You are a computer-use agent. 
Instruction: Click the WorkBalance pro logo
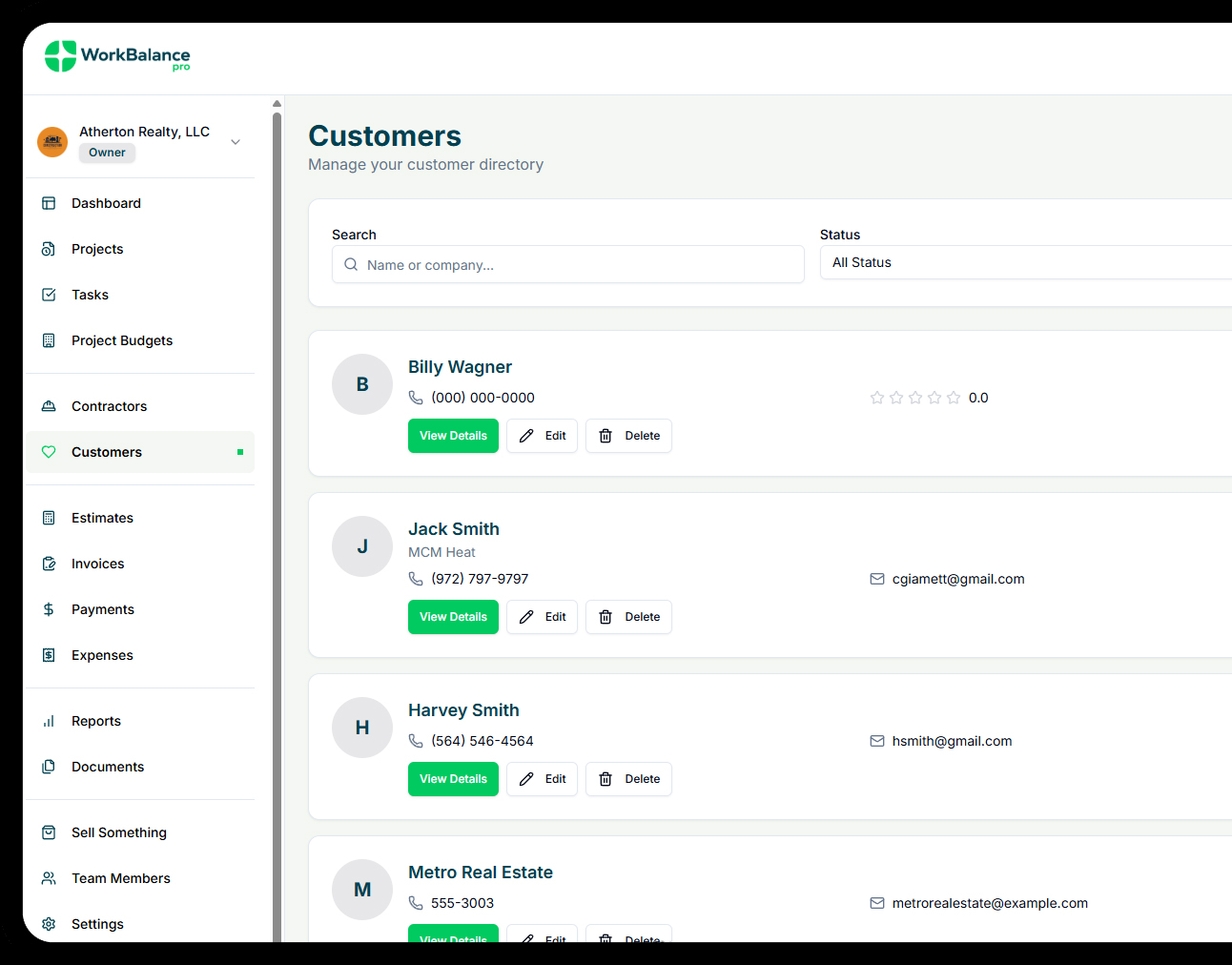point(116,56)
